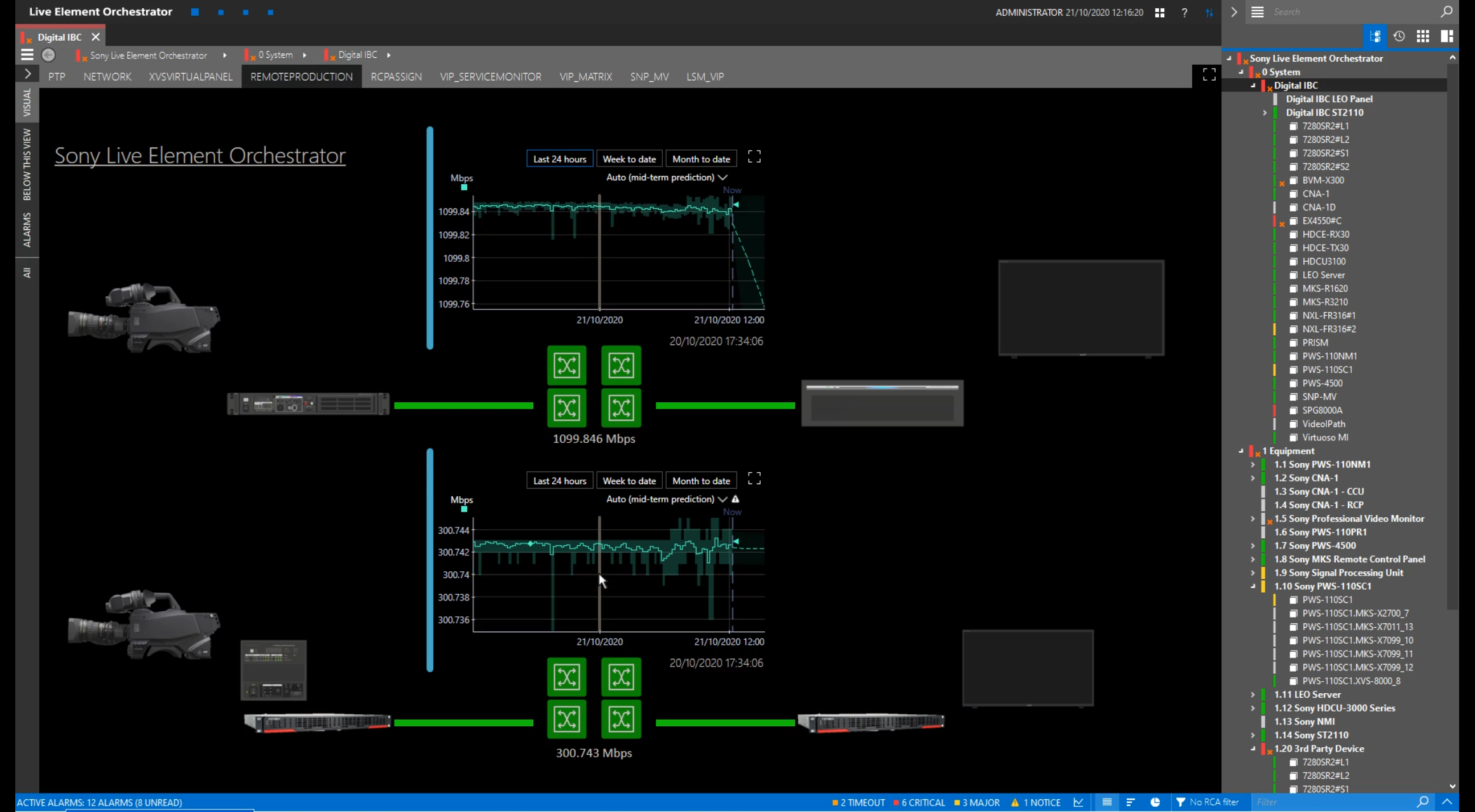1475x812 pixels.
Task: Show the 3 MAJOR alarms
Action: (x=977, y=802)
